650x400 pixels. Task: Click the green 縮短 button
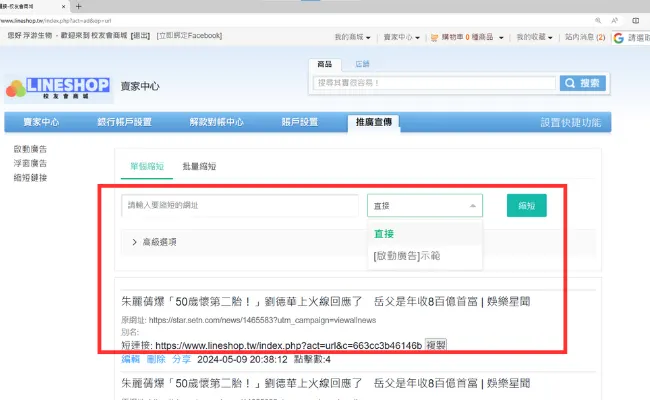click(526, 206)
